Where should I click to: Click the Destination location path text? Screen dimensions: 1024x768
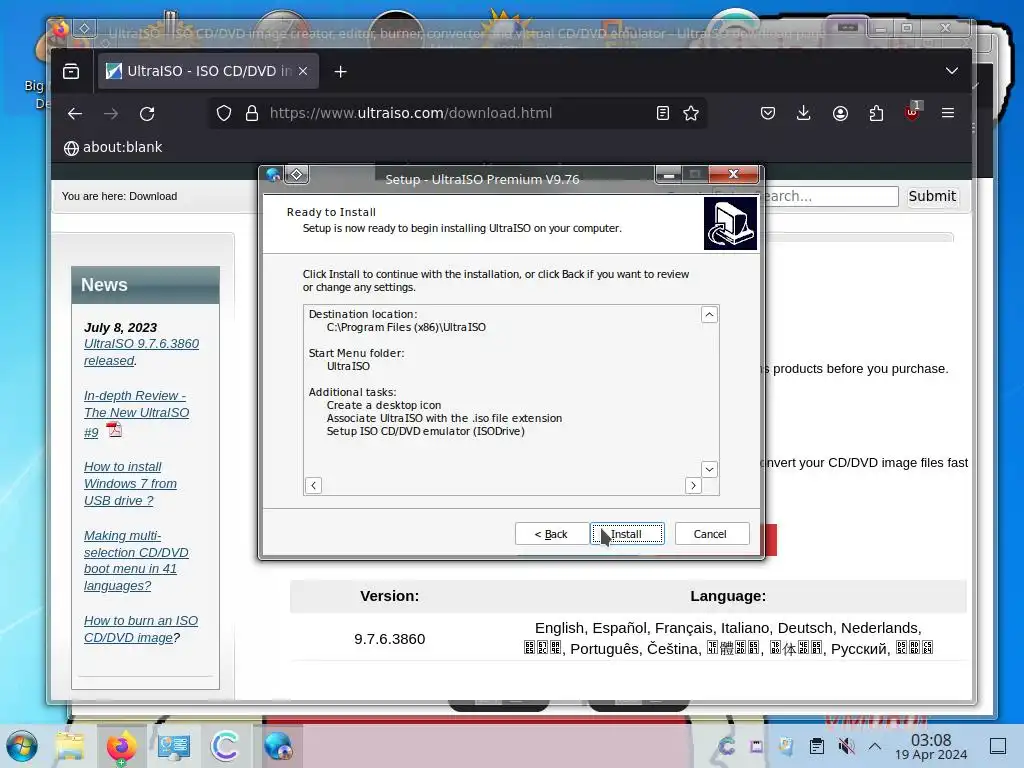pyautogui.click(x=406, y=327)
